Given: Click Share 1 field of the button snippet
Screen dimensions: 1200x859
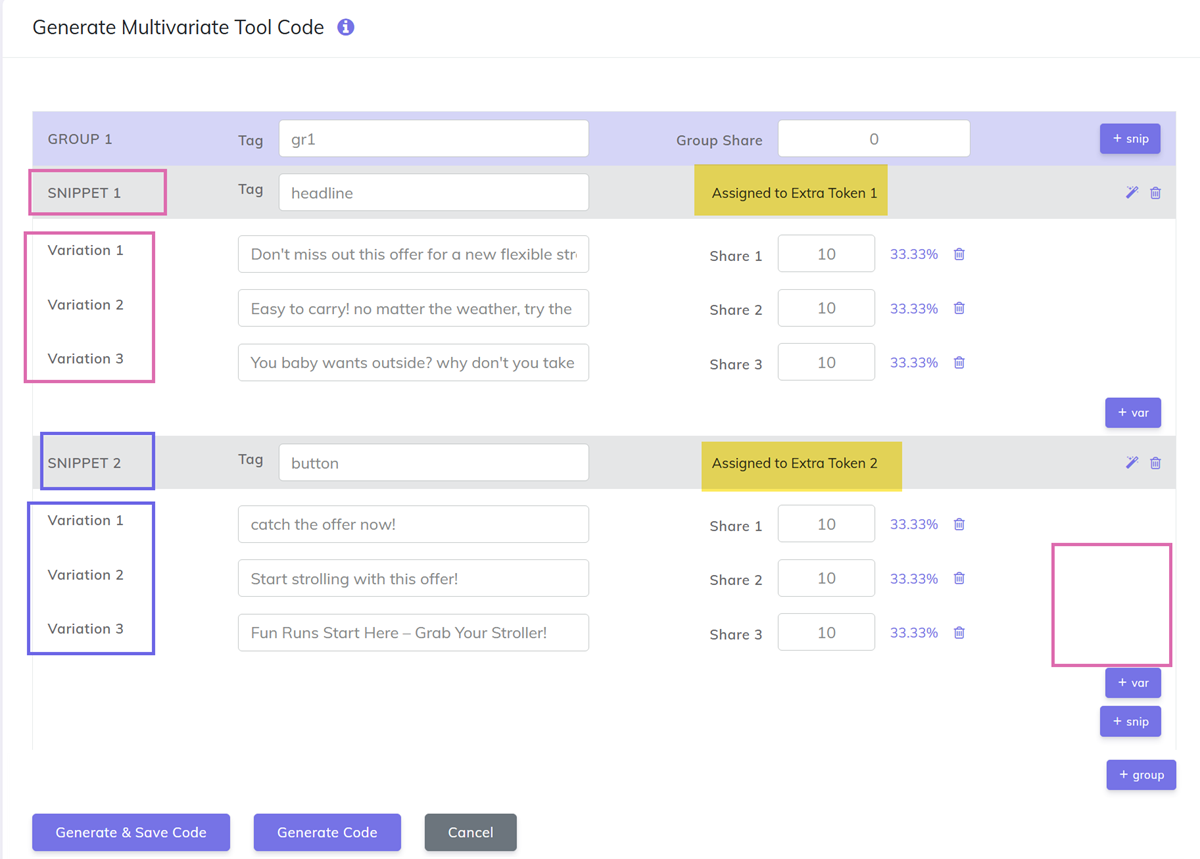Looking at the screenshot, I should click(x=826, y=523).
